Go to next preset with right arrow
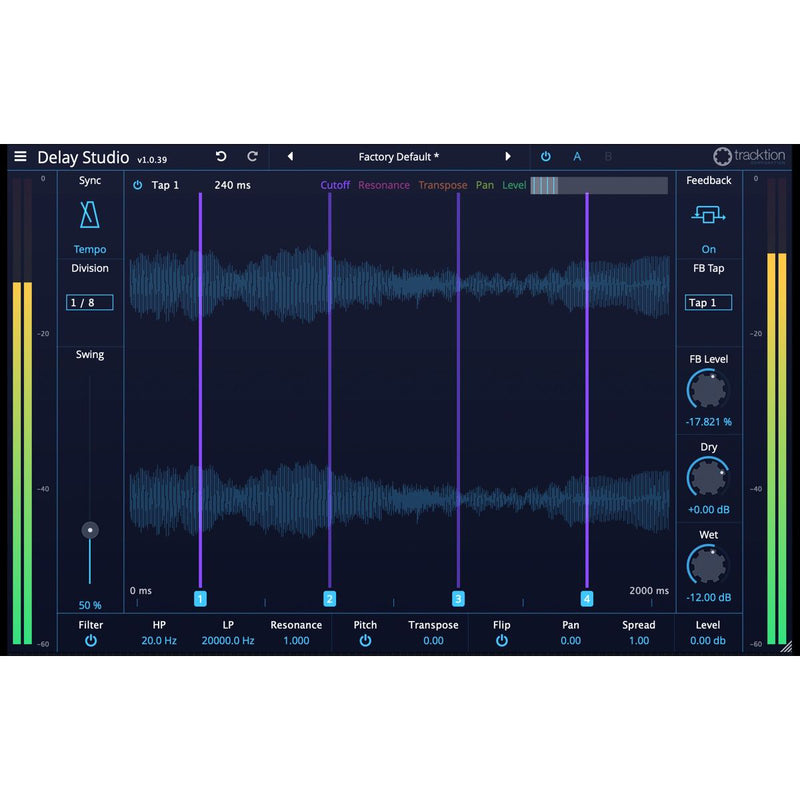The image size is (800, 800). 508,157
